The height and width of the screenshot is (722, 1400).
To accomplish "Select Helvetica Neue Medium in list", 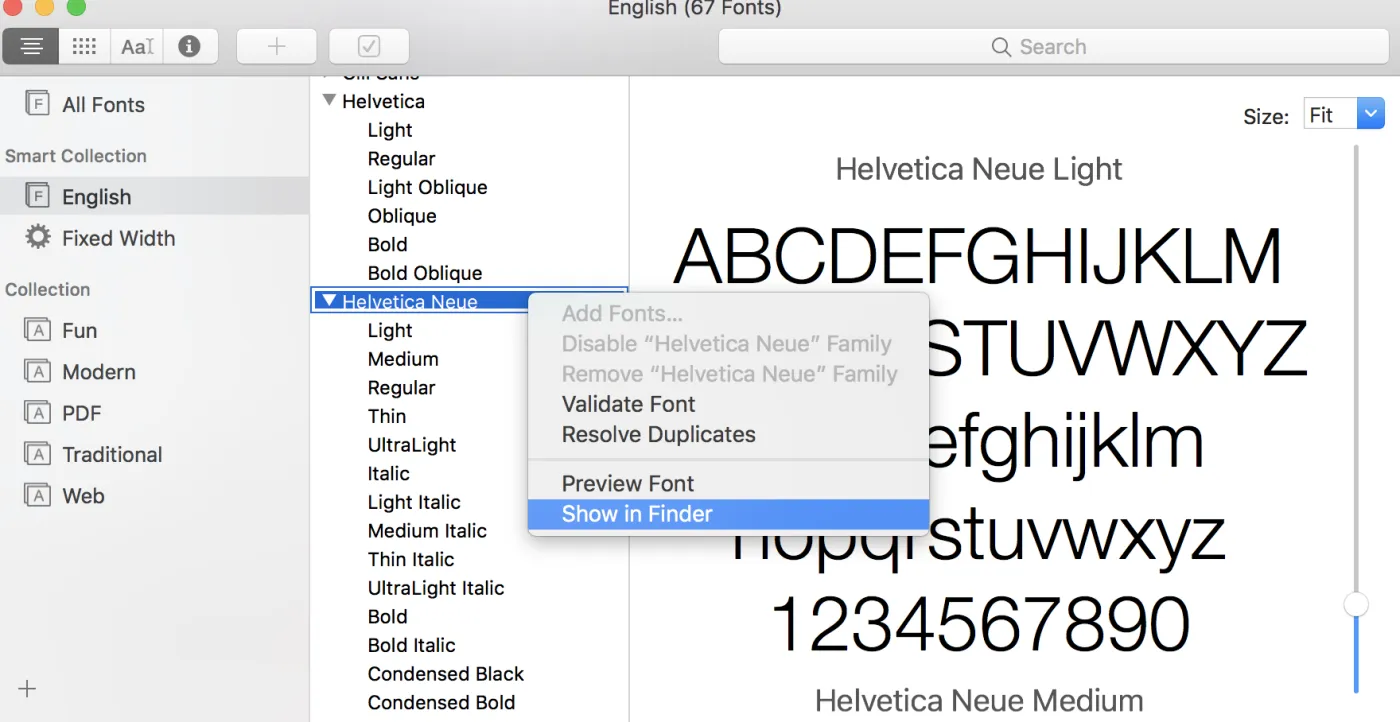I will pos(403,359).
